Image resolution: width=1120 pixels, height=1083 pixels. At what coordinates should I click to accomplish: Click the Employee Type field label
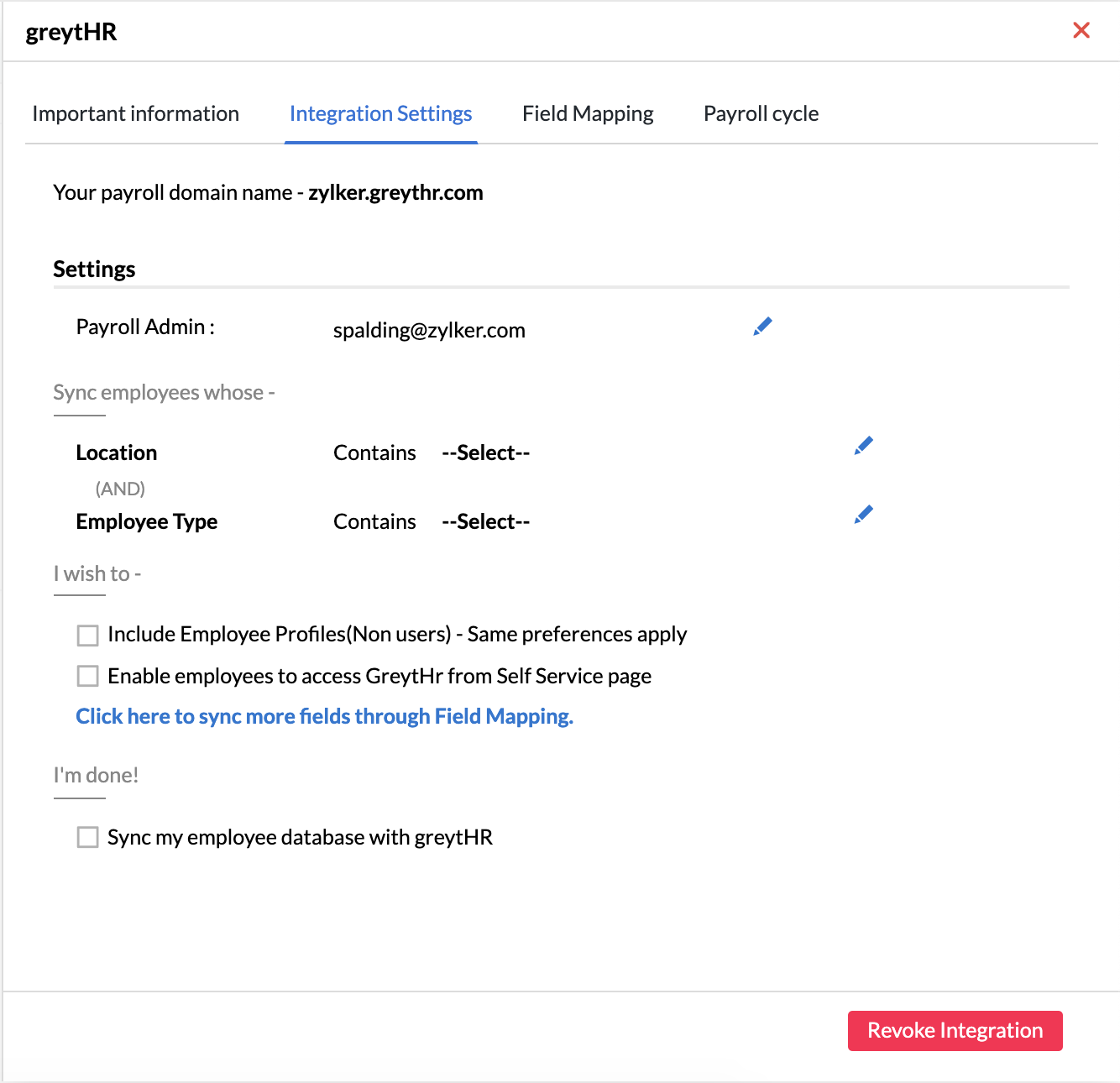tap(147, 522)
